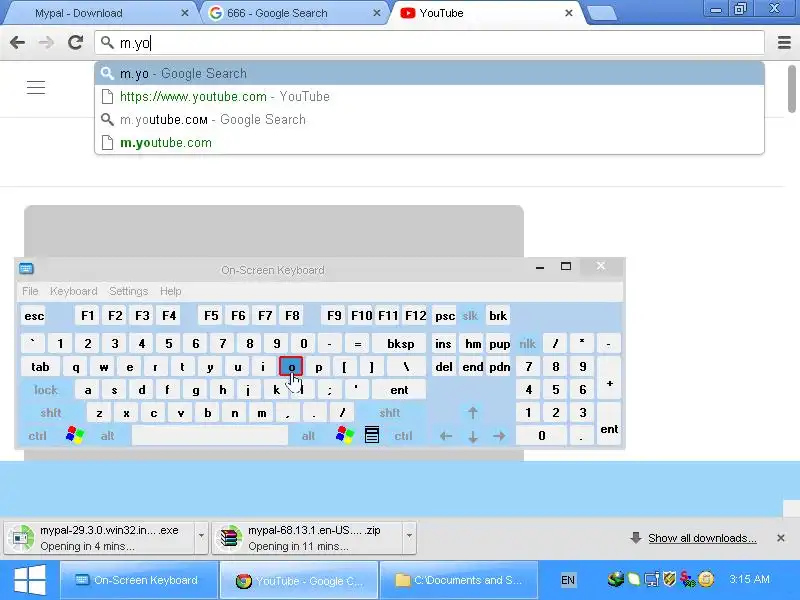Image resolution: width=800 pixels, height=600 pixels.
Task: Switch to Mypal - Download tab
Action: point(97,13)
